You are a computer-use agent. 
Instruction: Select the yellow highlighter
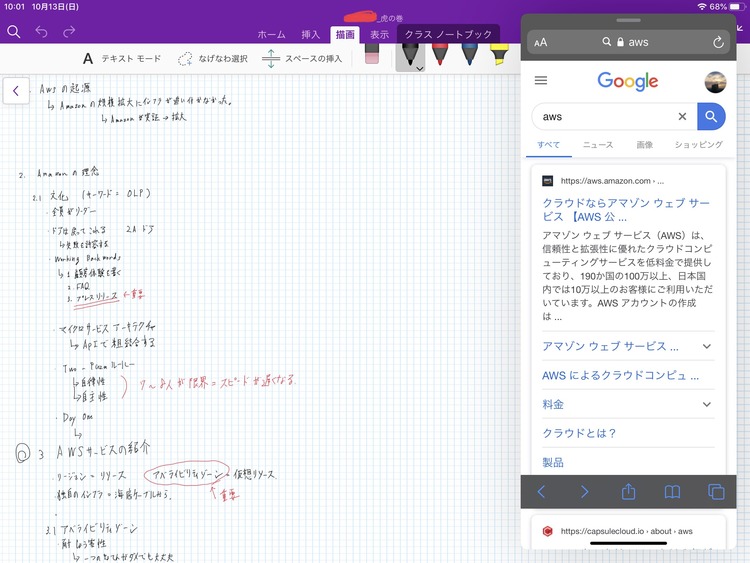click(x=499, y=54)
